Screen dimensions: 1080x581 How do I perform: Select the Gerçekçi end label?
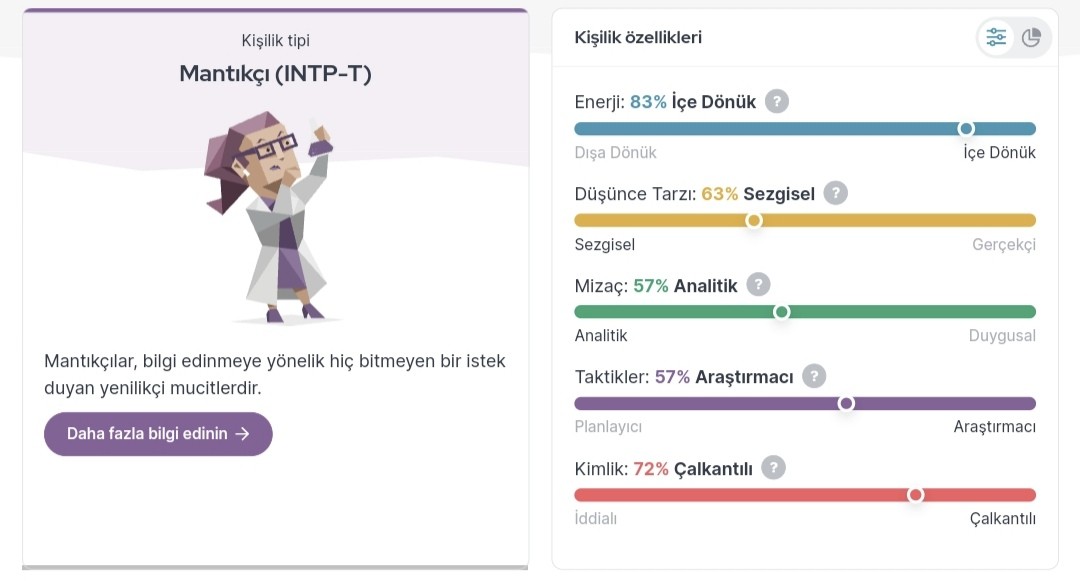pos(1004,244)
